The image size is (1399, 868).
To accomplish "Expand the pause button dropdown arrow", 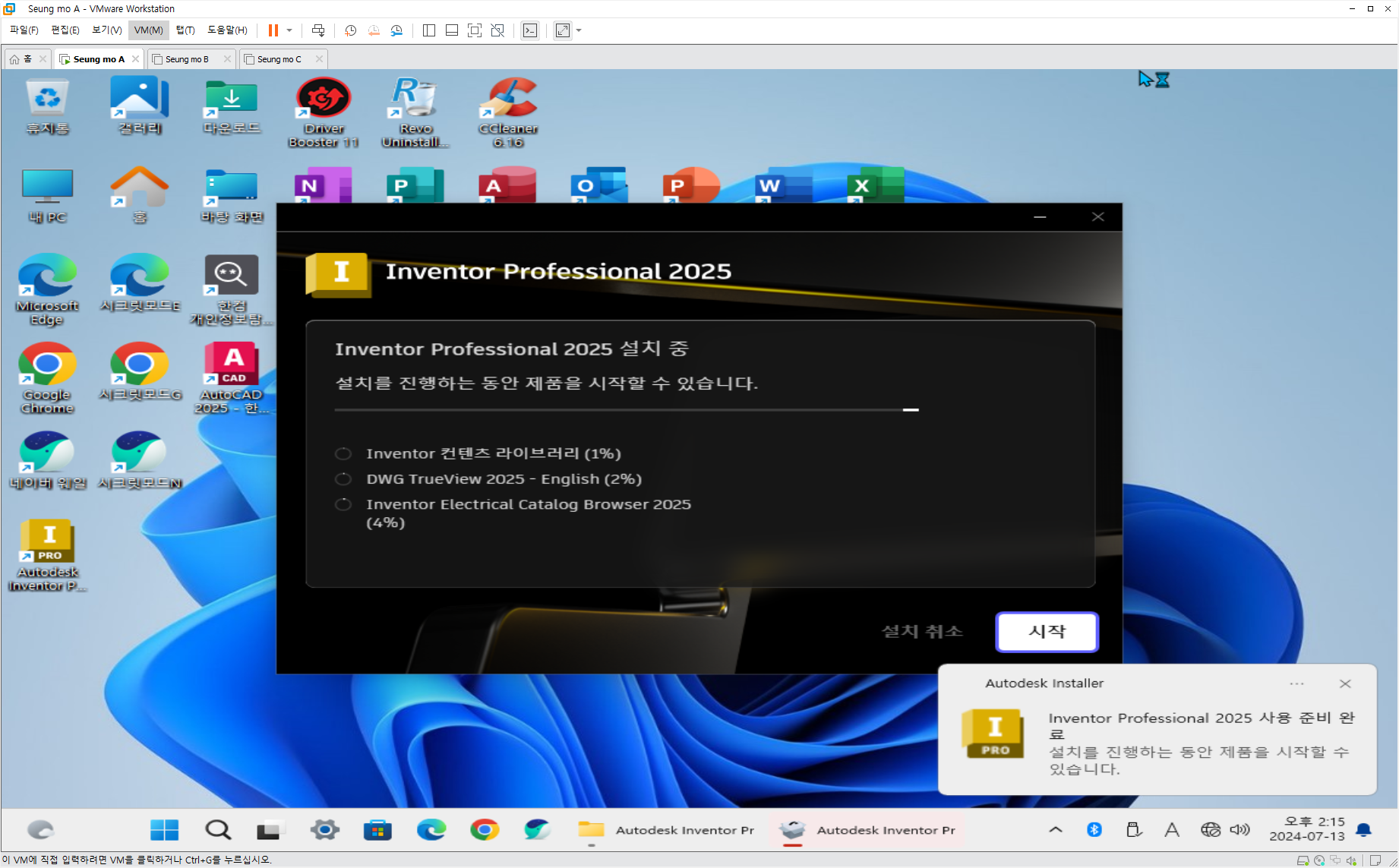I will 289,30.
